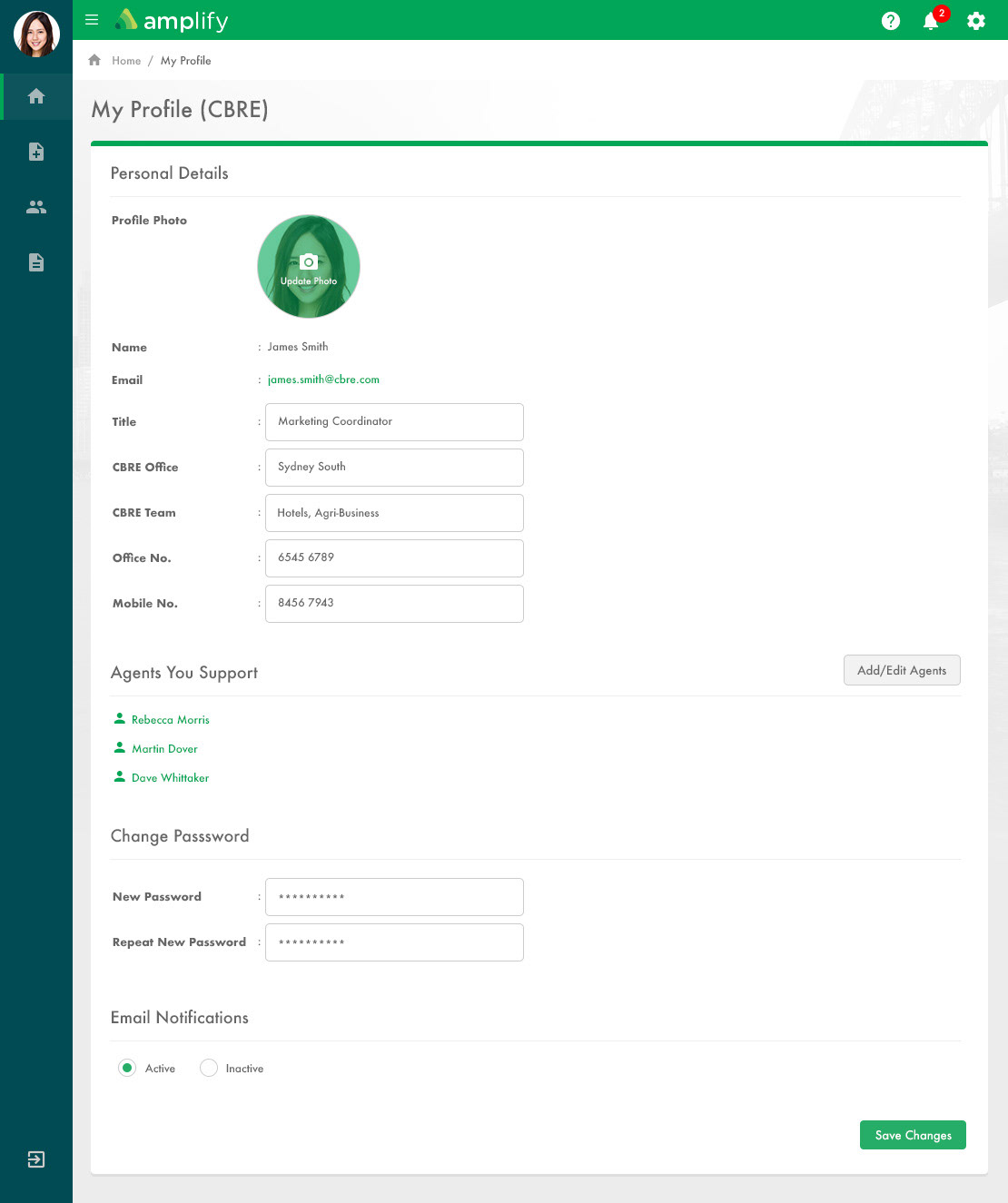
Task: Select Active email notifications radio
Action: [127, 1068]
